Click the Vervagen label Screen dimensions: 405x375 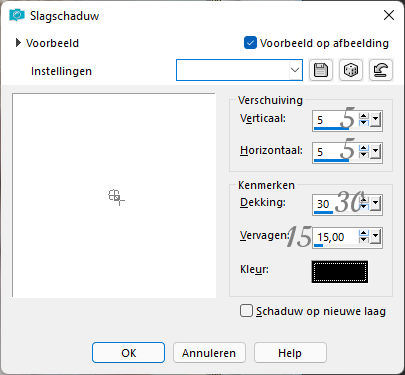click(x=264, y=236)
